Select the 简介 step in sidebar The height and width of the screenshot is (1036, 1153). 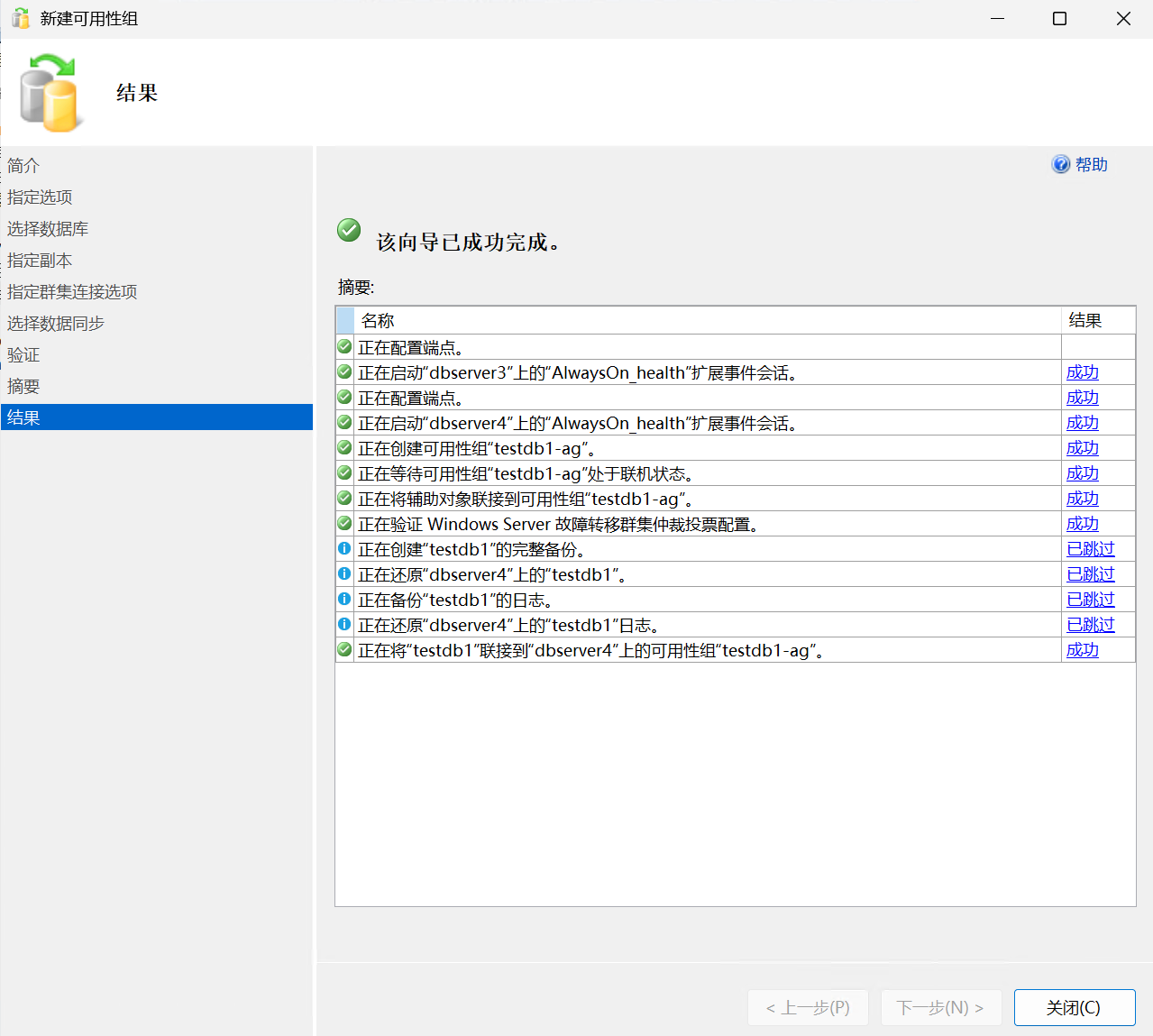click(x=23, y=166)
